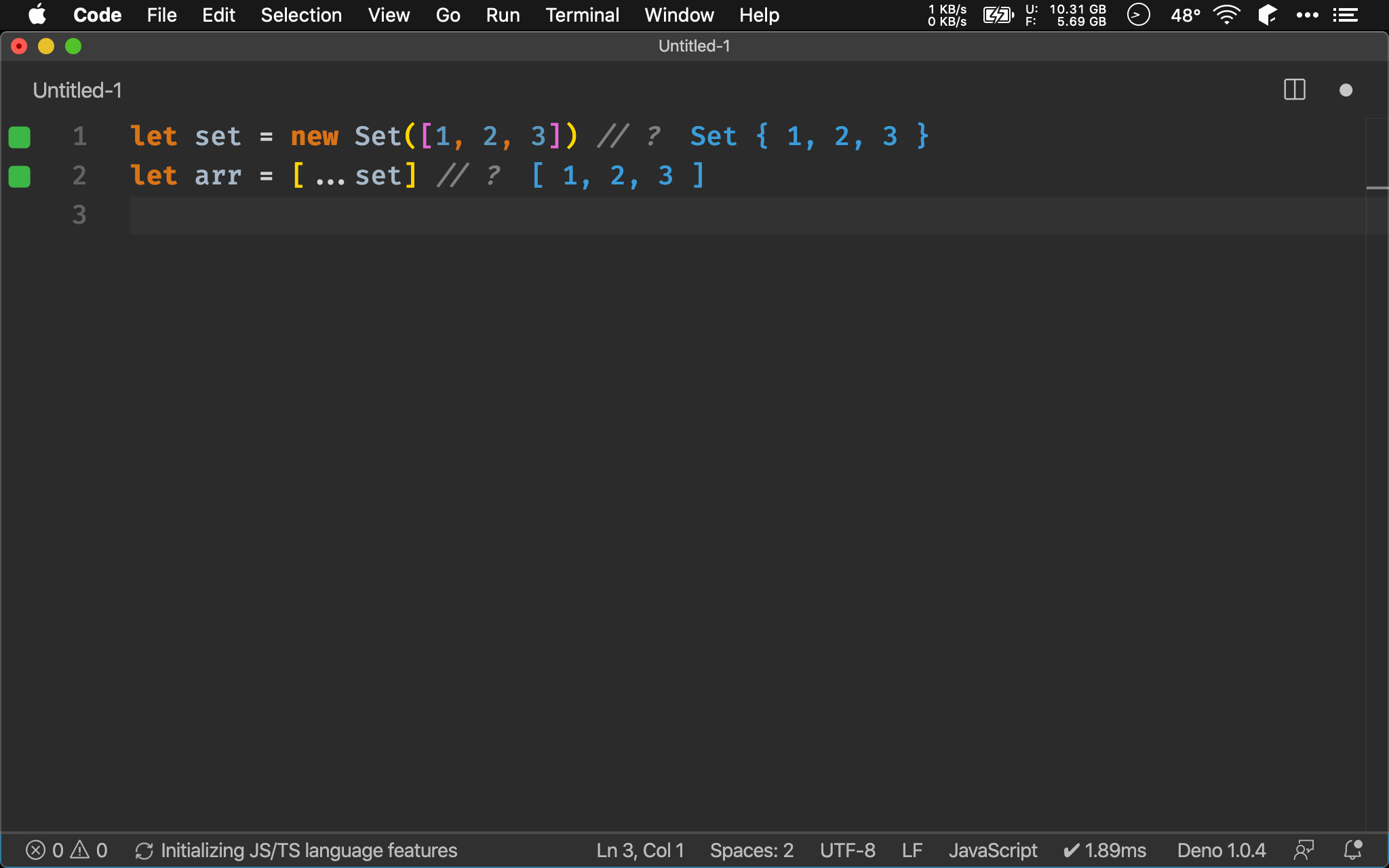This screenshot has width=1389, height=868.
Task: Click the unsaved changes dot for Untitled-1
Action: click(1346, 90)
